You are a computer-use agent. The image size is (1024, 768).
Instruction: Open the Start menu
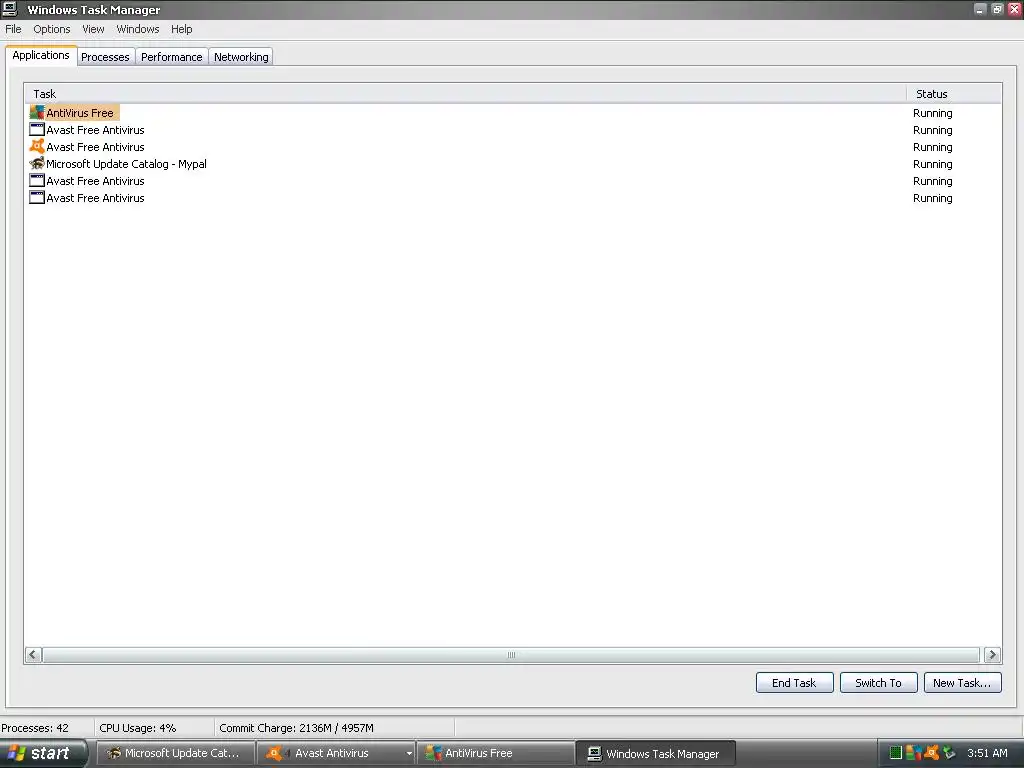42,753
